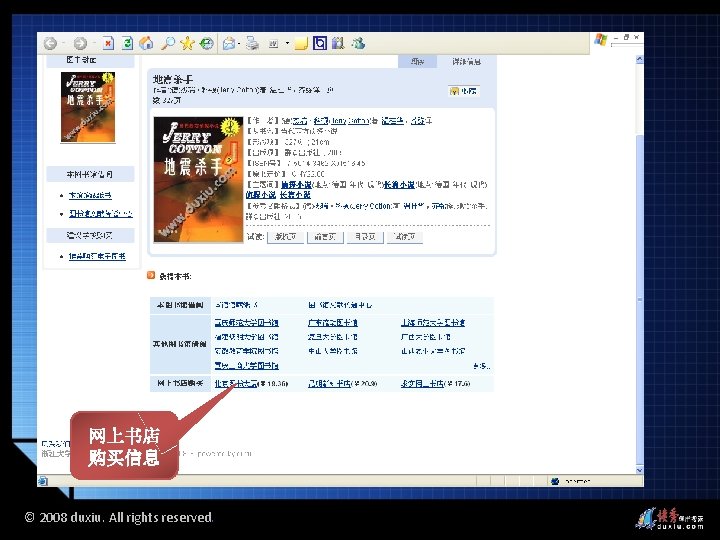
Task: Click the orange arrow icon beside 获得本书
Action: click(151, 276)
